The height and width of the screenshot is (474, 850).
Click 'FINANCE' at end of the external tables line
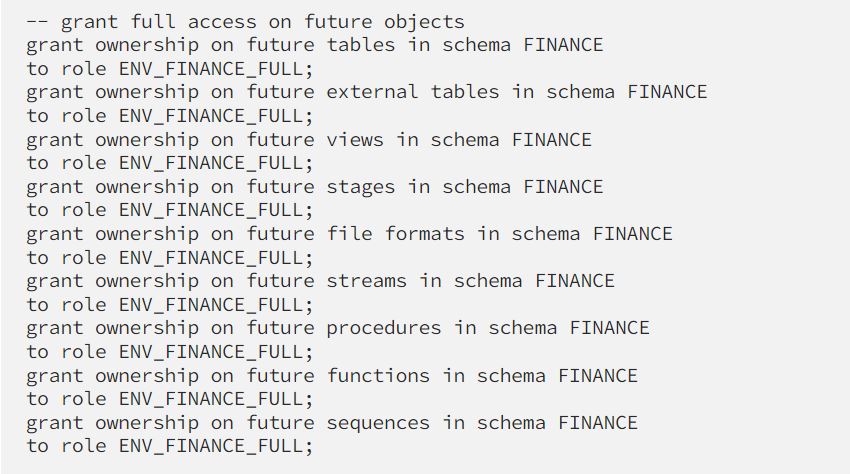click(x=667, y=92)
